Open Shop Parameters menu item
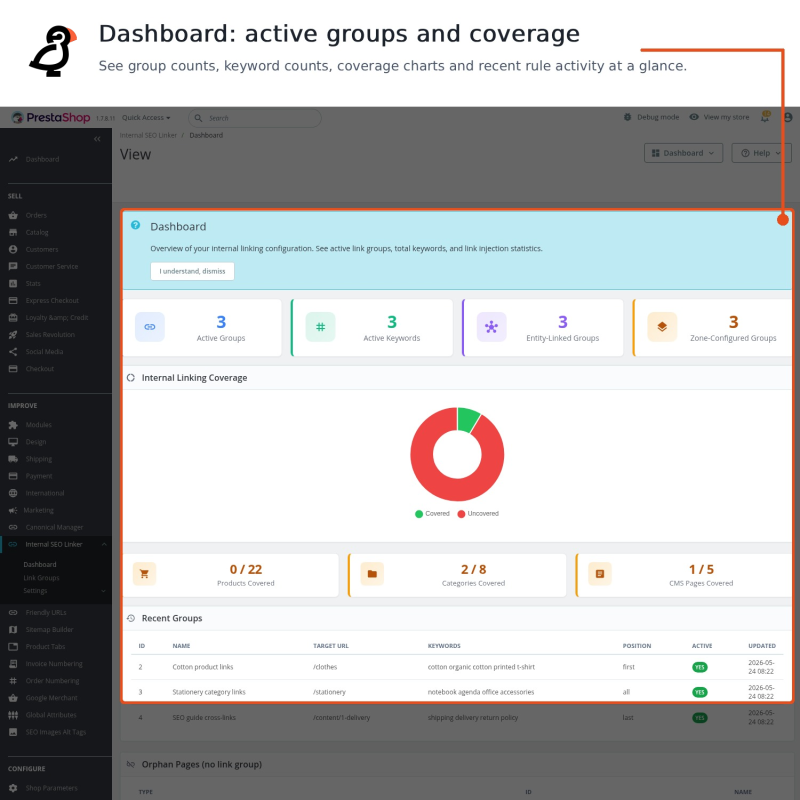This screenshot has height=800, width=800. pos(52,788)
